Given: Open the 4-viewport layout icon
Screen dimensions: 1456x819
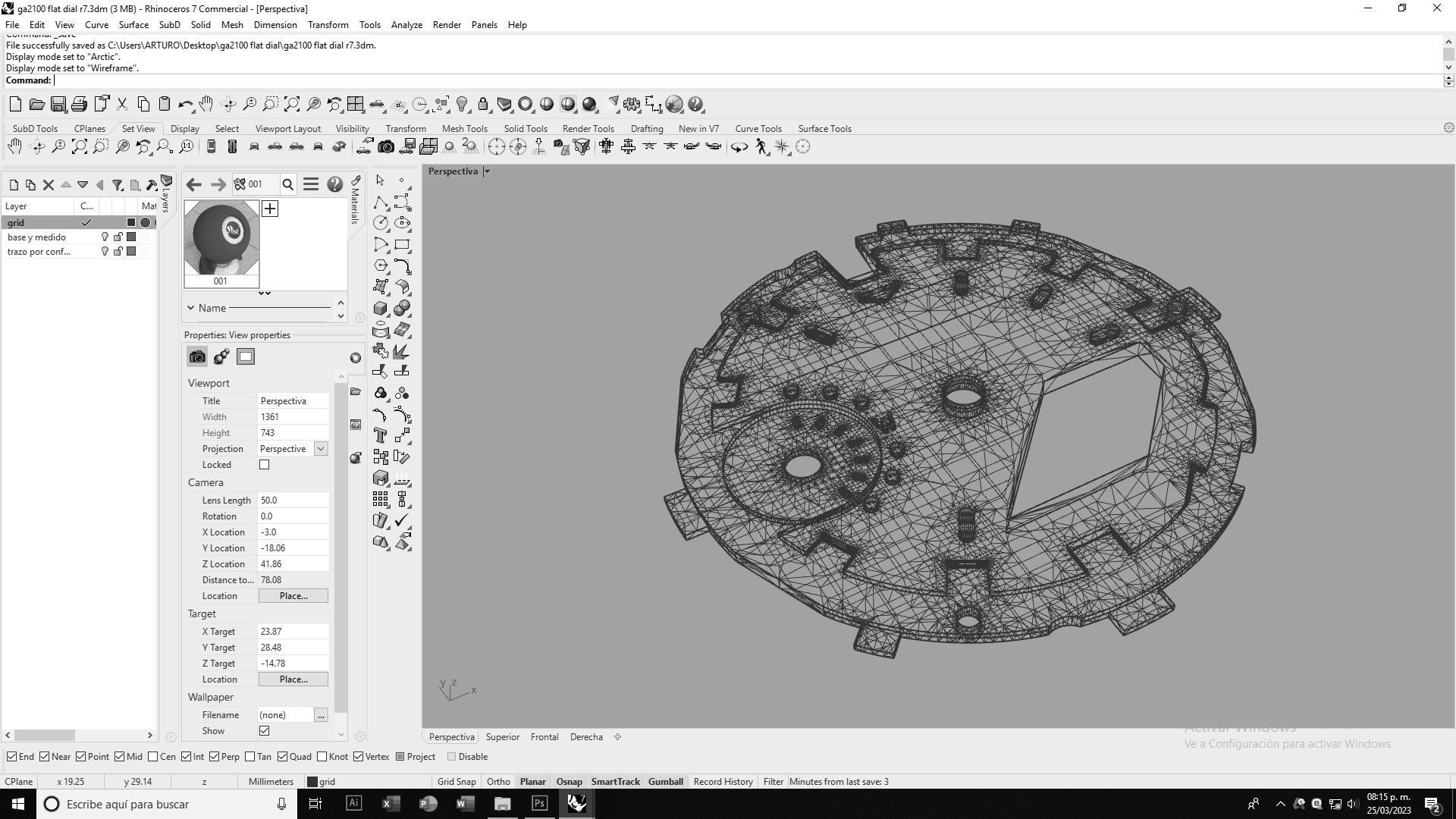Looking at the screenshot, I should coord(355,105).
